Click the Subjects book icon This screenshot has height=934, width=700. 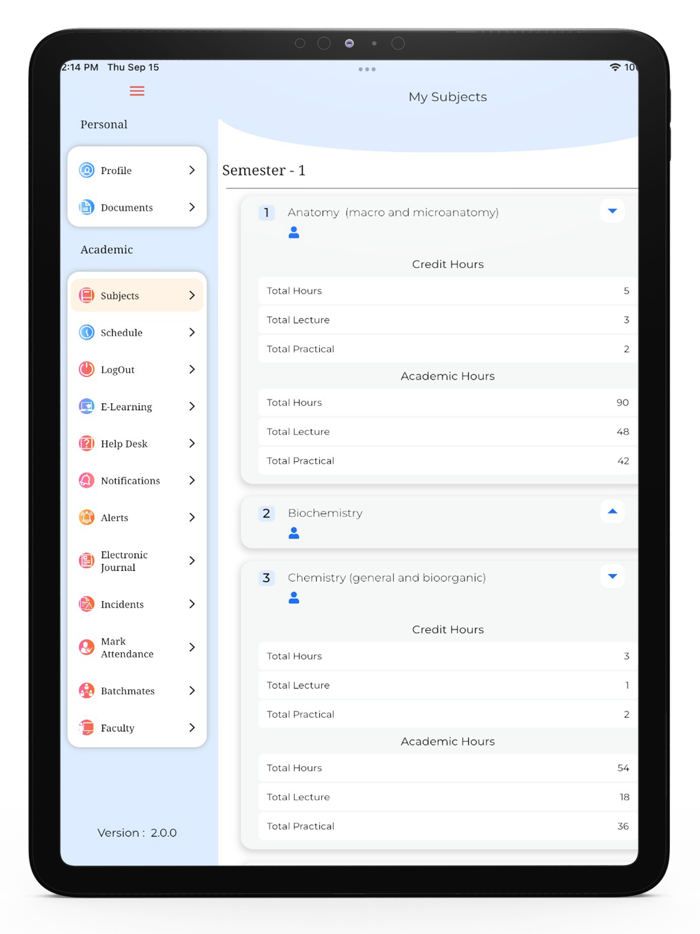86,295
